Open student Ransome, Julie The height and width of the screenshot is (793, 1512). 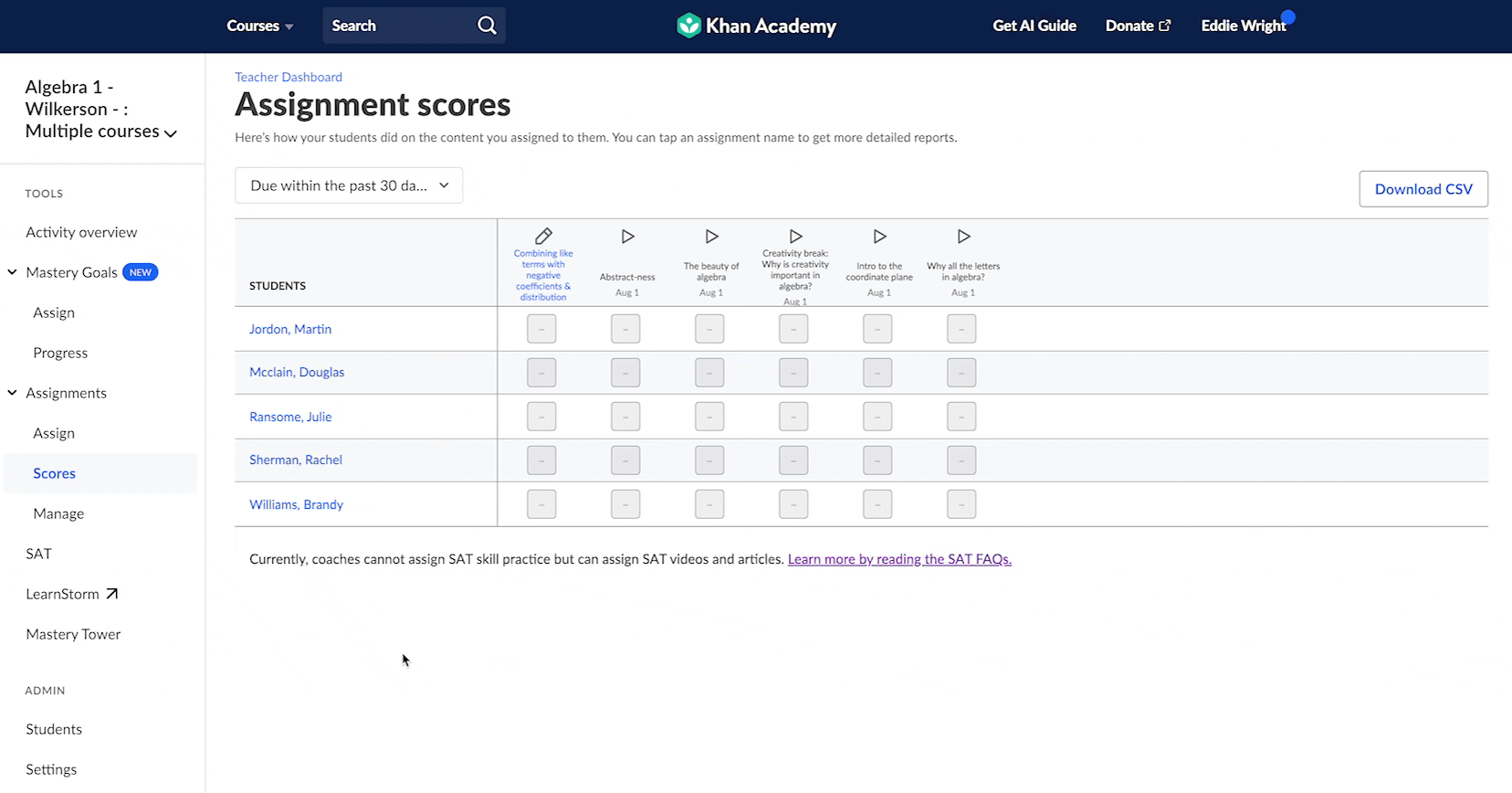click(x=290, y=417)
